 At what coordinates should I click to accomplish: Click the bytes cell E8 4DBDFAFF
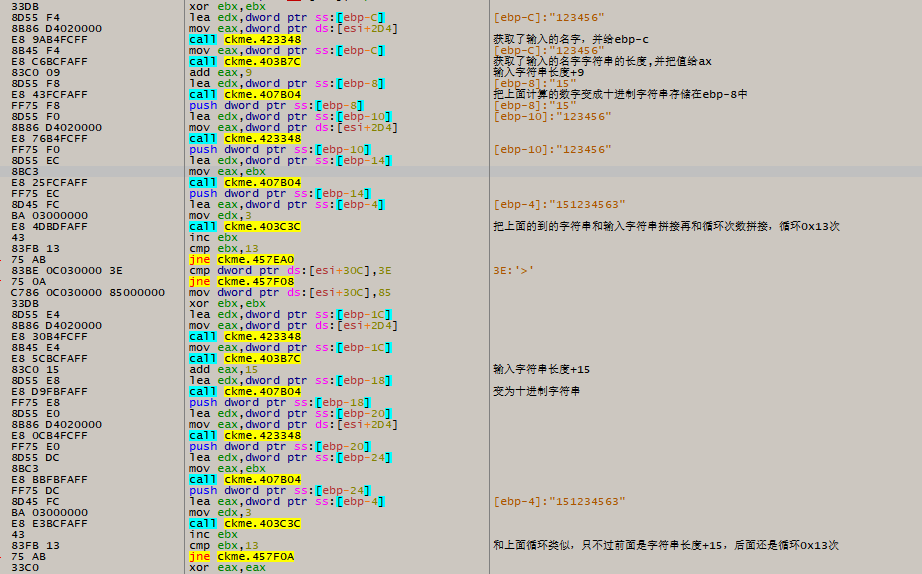(49, 226)
